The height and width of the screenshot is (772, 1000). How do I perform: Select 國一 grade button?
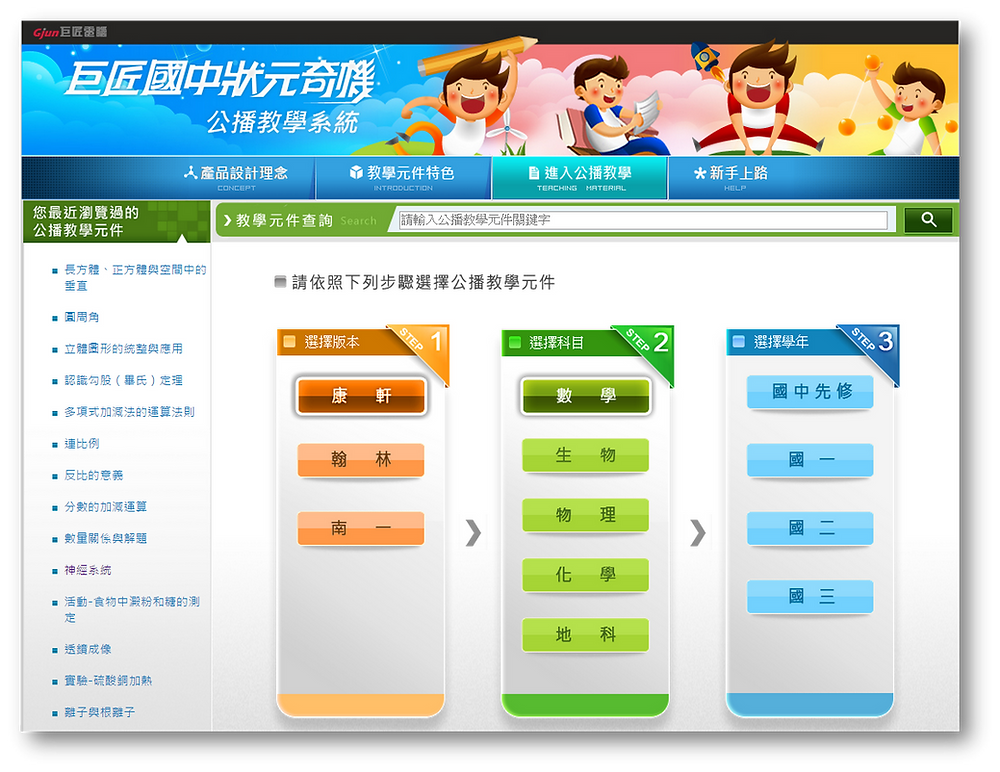tap(810, 459)
